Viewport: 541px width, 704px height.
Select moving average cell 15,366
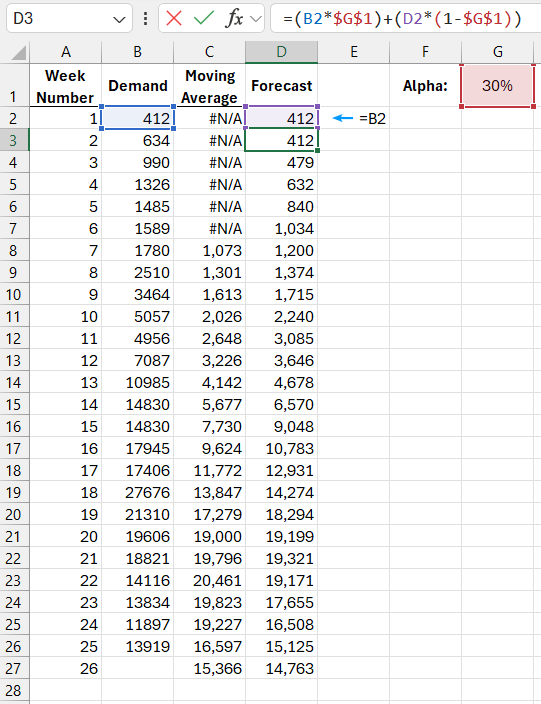[209, 669]
